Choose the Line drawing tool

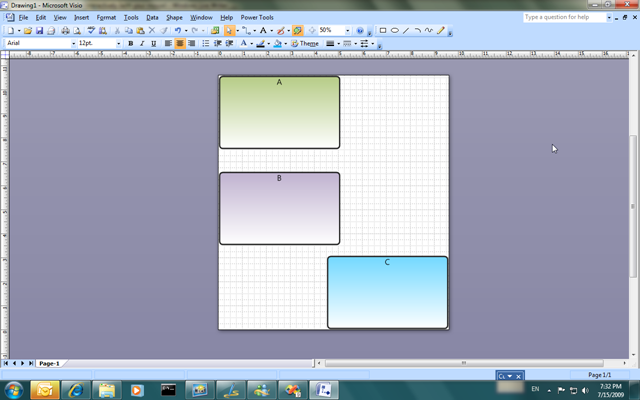click(406, 31)
